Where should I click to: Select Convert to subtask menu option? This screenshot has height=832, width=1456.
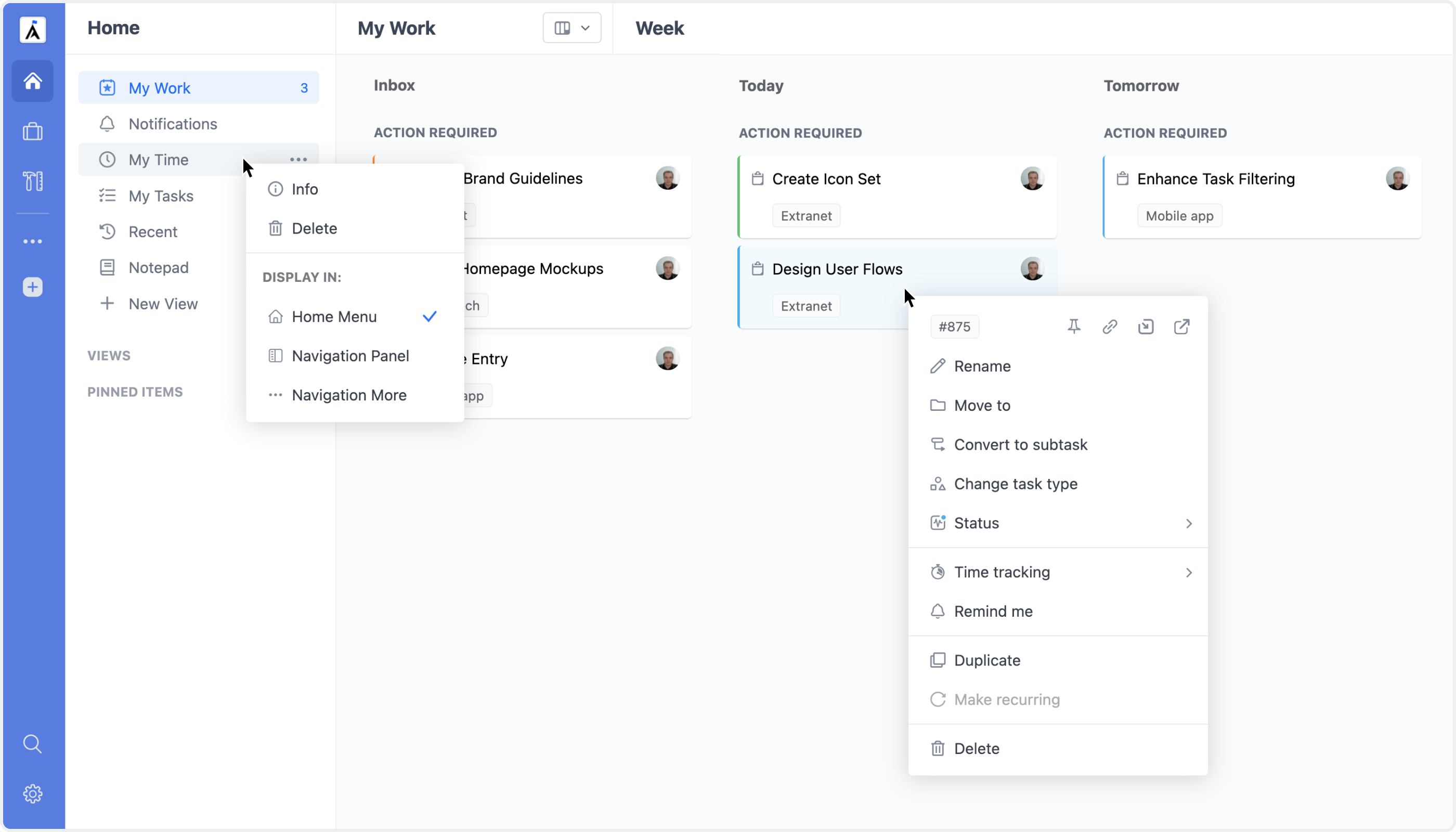click(1020, 444)
